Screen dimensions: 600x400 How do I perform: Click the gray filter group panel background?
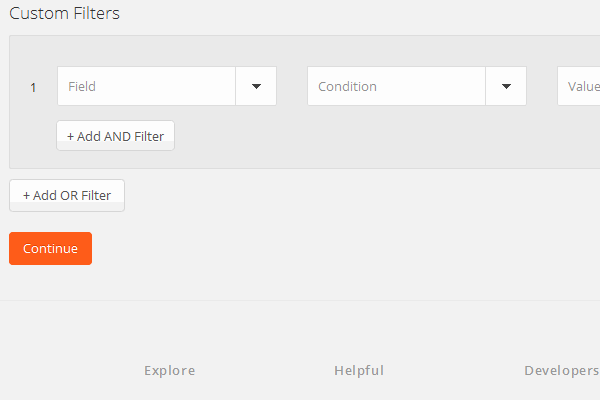tap(380, 140)
